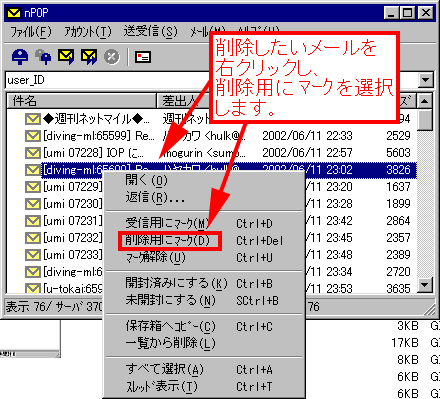Click 17KB in the background window
The image size is (440, 399).
pyautogui.click(x=405, y=343)
